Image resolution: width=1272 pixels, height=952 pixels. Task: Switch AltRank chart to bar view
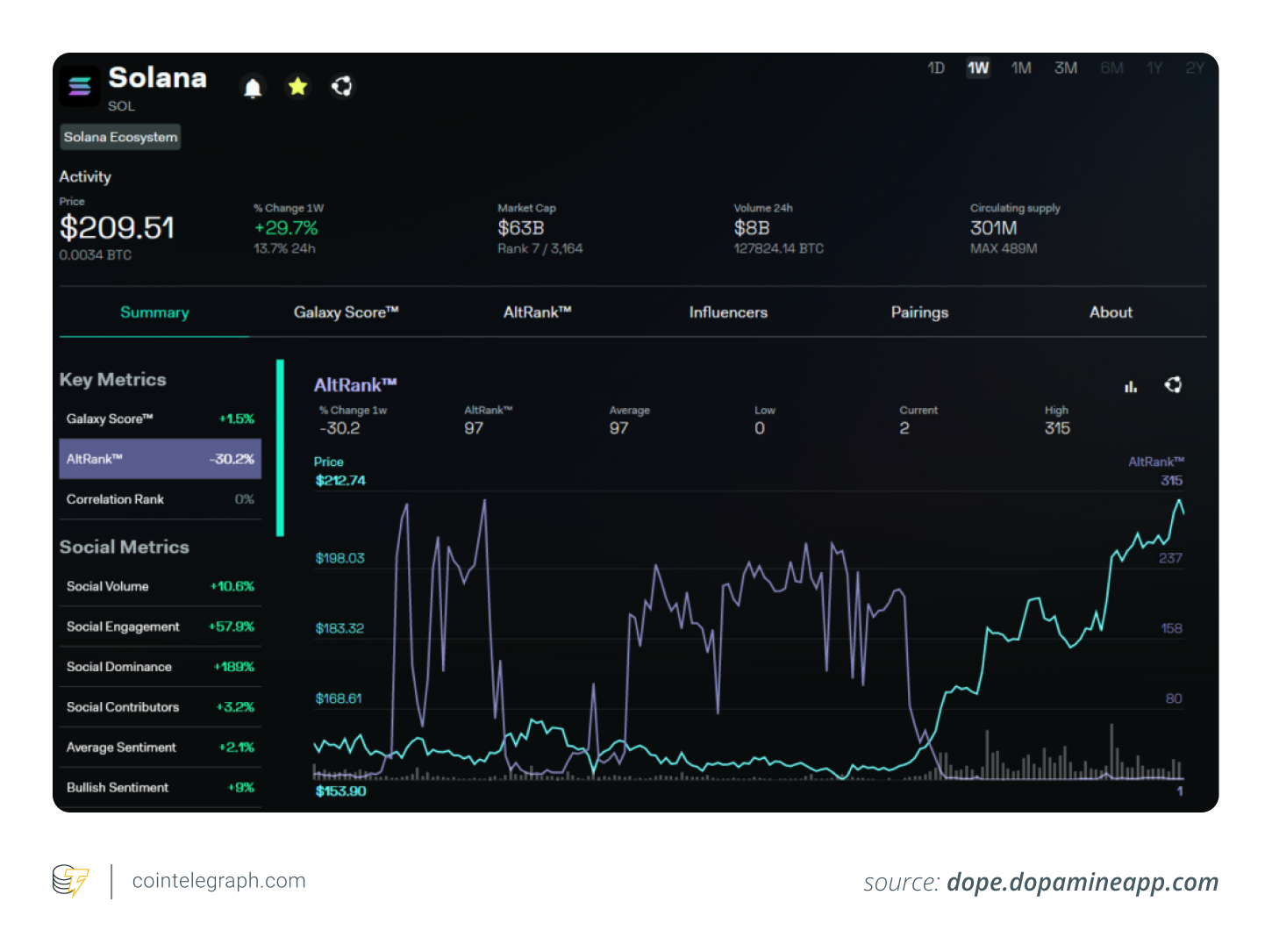[x=1131, y=385]
